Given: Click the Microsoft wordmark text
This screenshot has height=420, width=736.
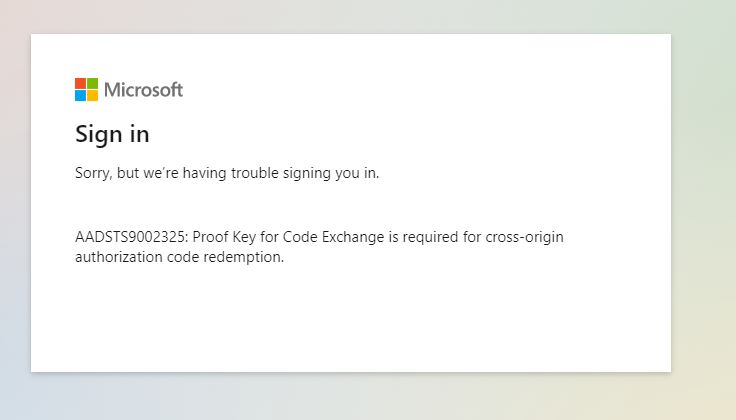Looking at the screenshot, I should pyautogui.click(x=143, y=90).
